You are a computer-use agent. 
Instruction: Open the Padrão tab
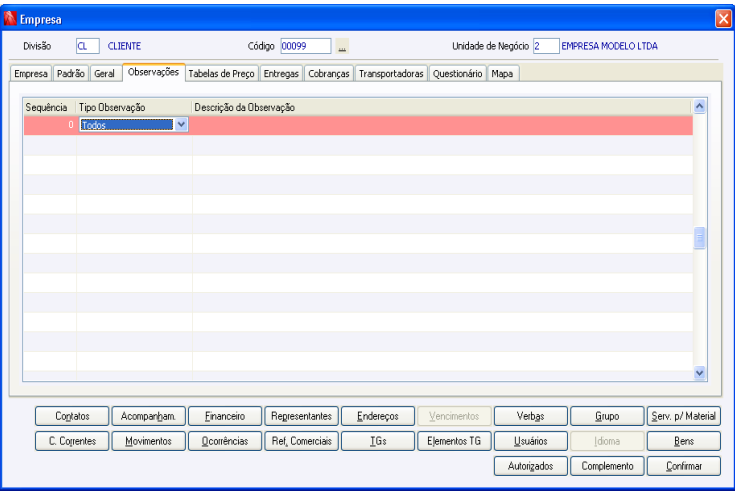(71, 74)
